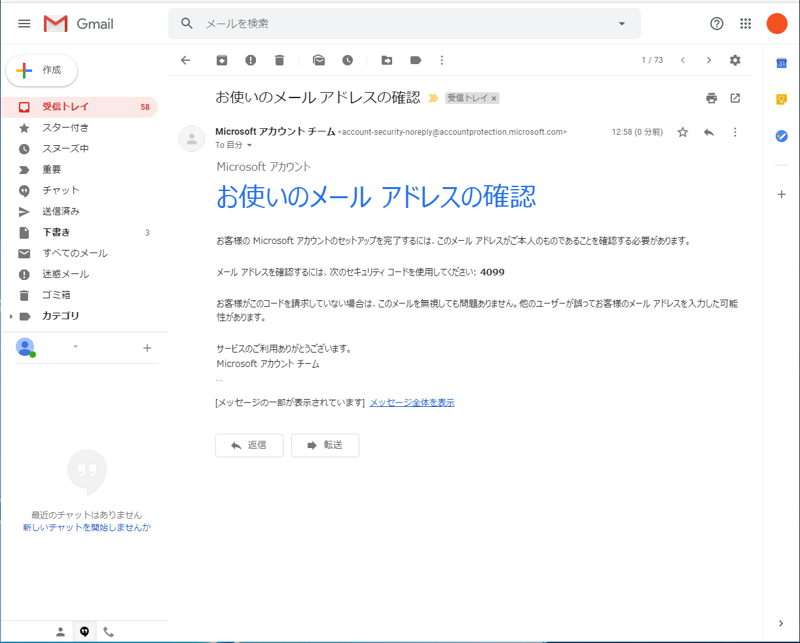Delete this email with trash icon
Image resolution: width=800 pixels, height=643 pixels.
[x=279, y=60]
